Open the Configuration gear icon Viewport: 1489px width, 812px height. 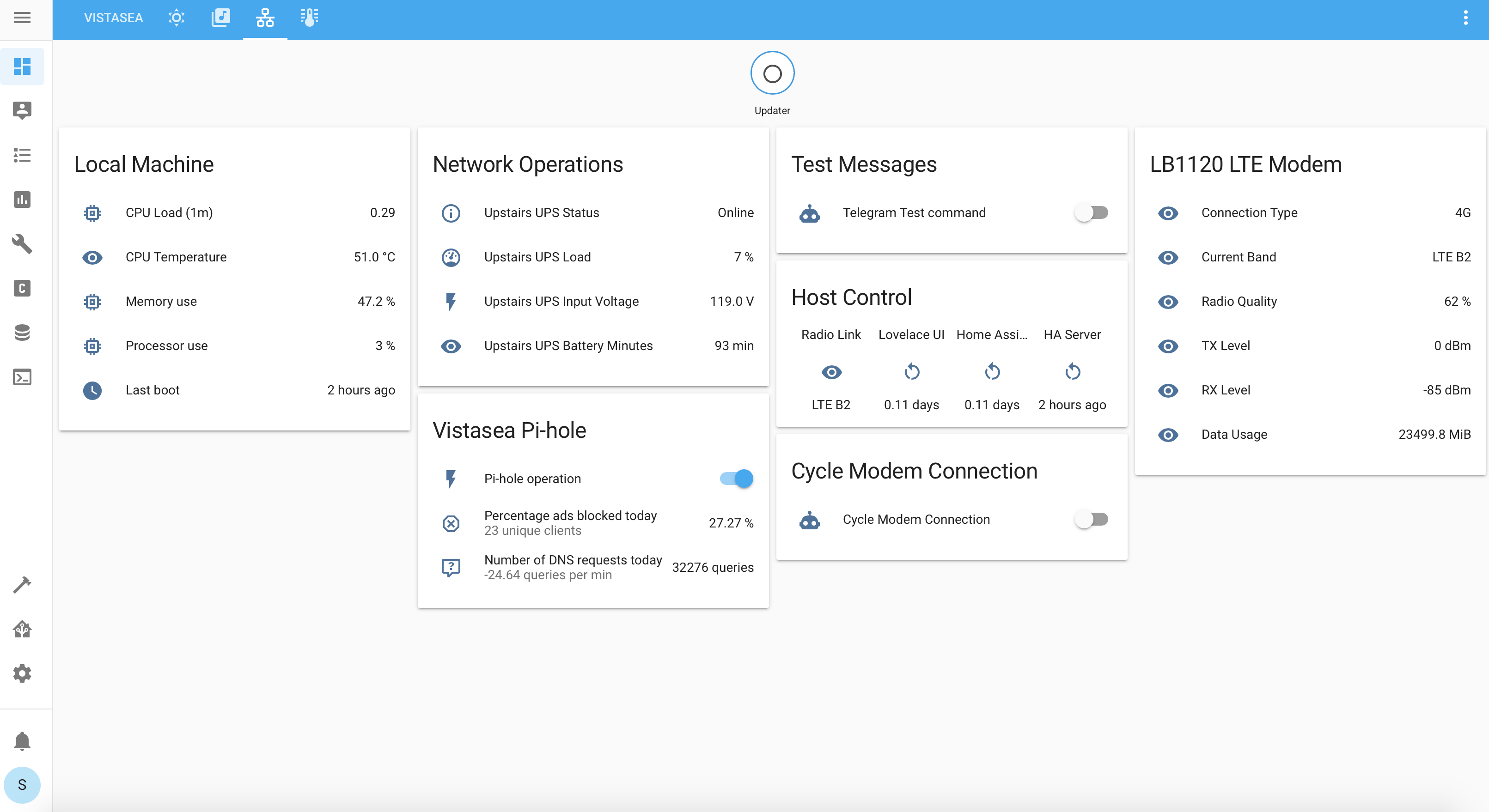point(22,673)
